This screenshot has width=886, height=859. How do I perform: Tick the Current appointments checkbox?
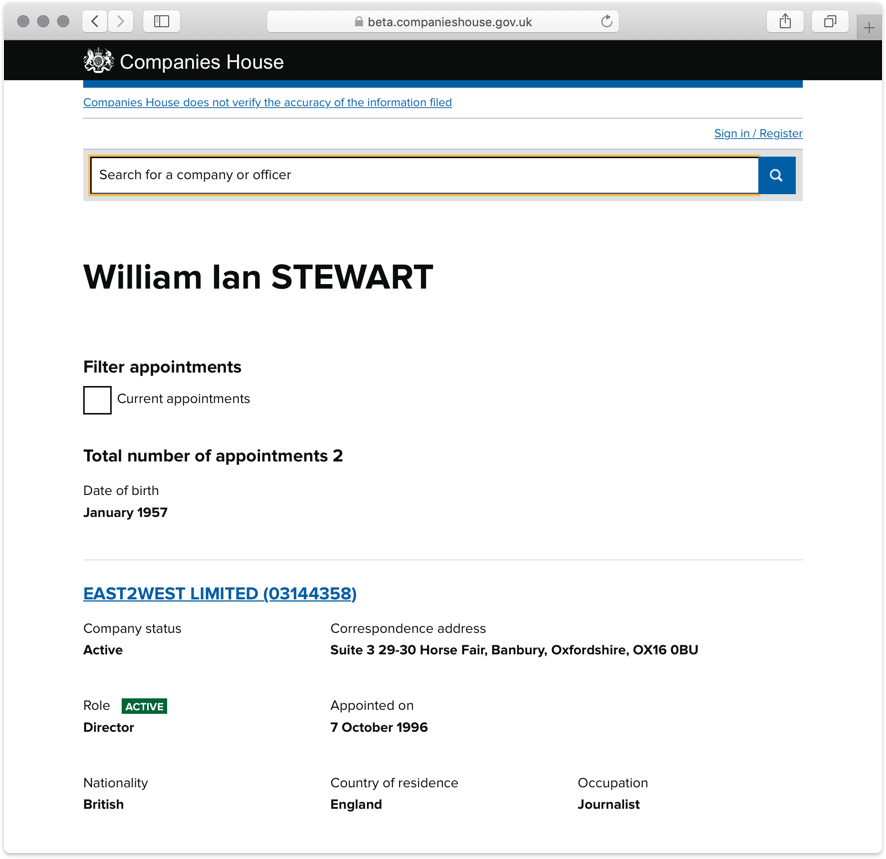pyautogui.click(x=97, y=400)
